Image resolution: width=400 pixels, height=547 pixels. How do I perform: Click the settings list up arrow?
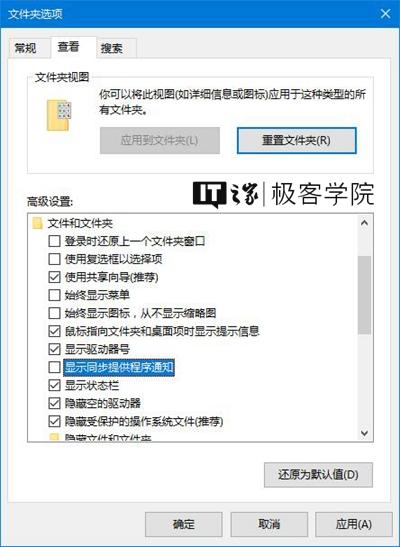tap(364, 223)
